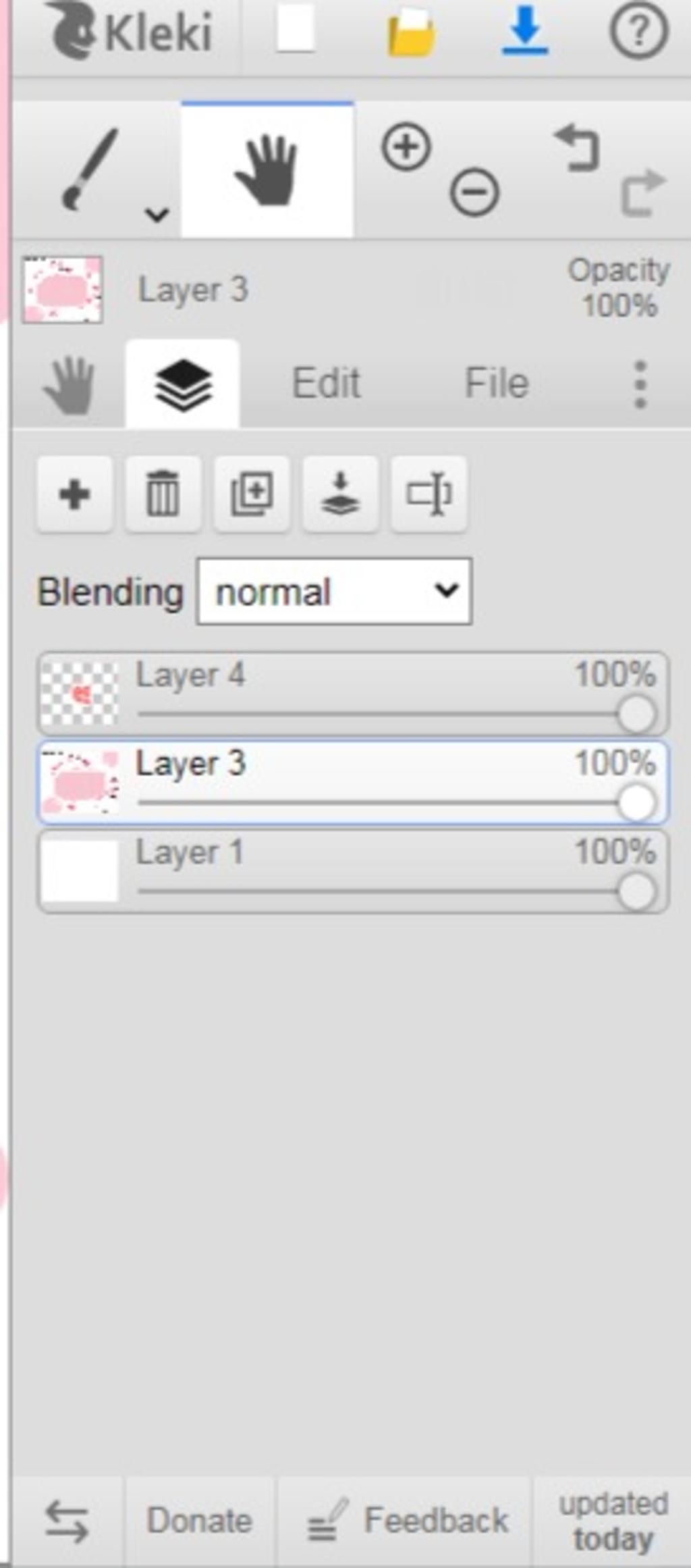Delete the selected layer
The height and width of the screenshot is (1568, 691).
[163, 494]
